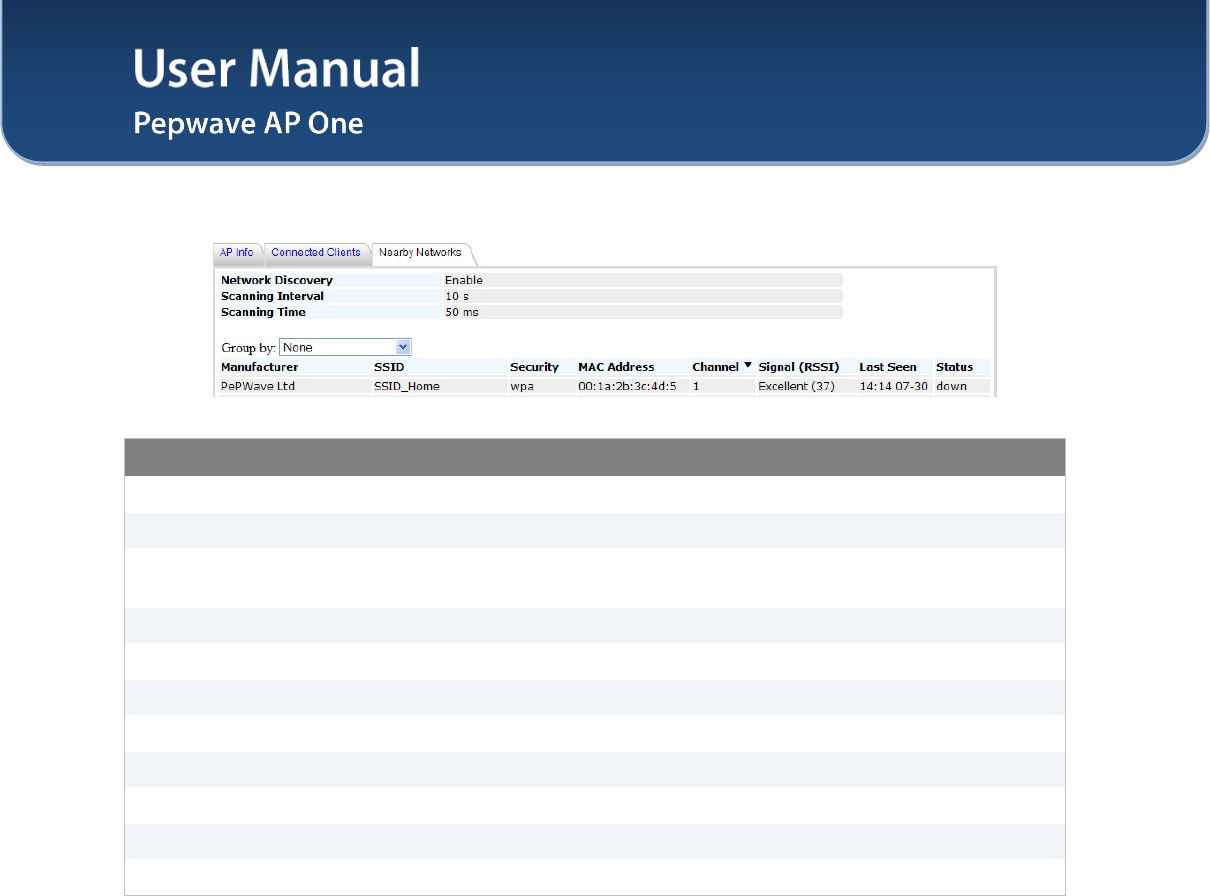Click the SSID_Home cell
This screenshot has width=1210, height=896.
440,386
